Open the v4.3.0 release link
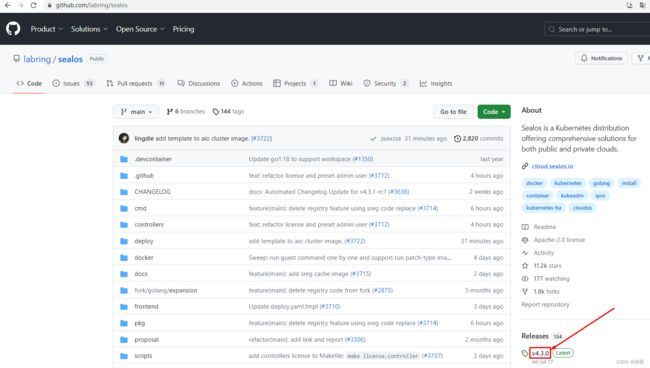This screenshot has width=650, height=368. (x=540, y=353)
